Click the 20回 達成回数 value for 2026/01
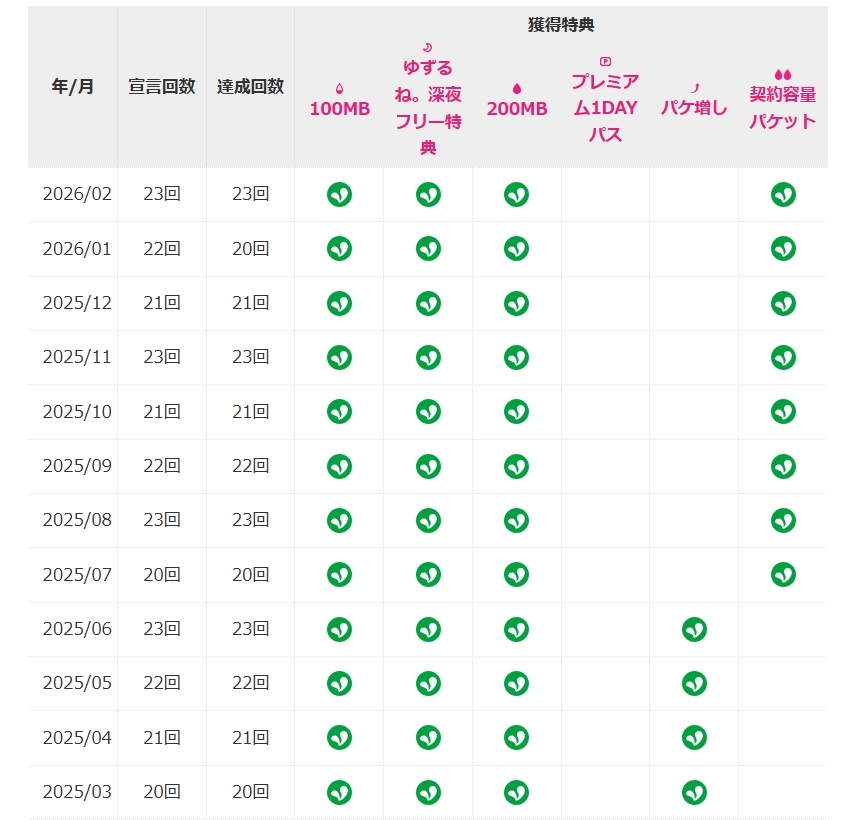The width and height of the screenshot is (865, 820). (250, 249)
